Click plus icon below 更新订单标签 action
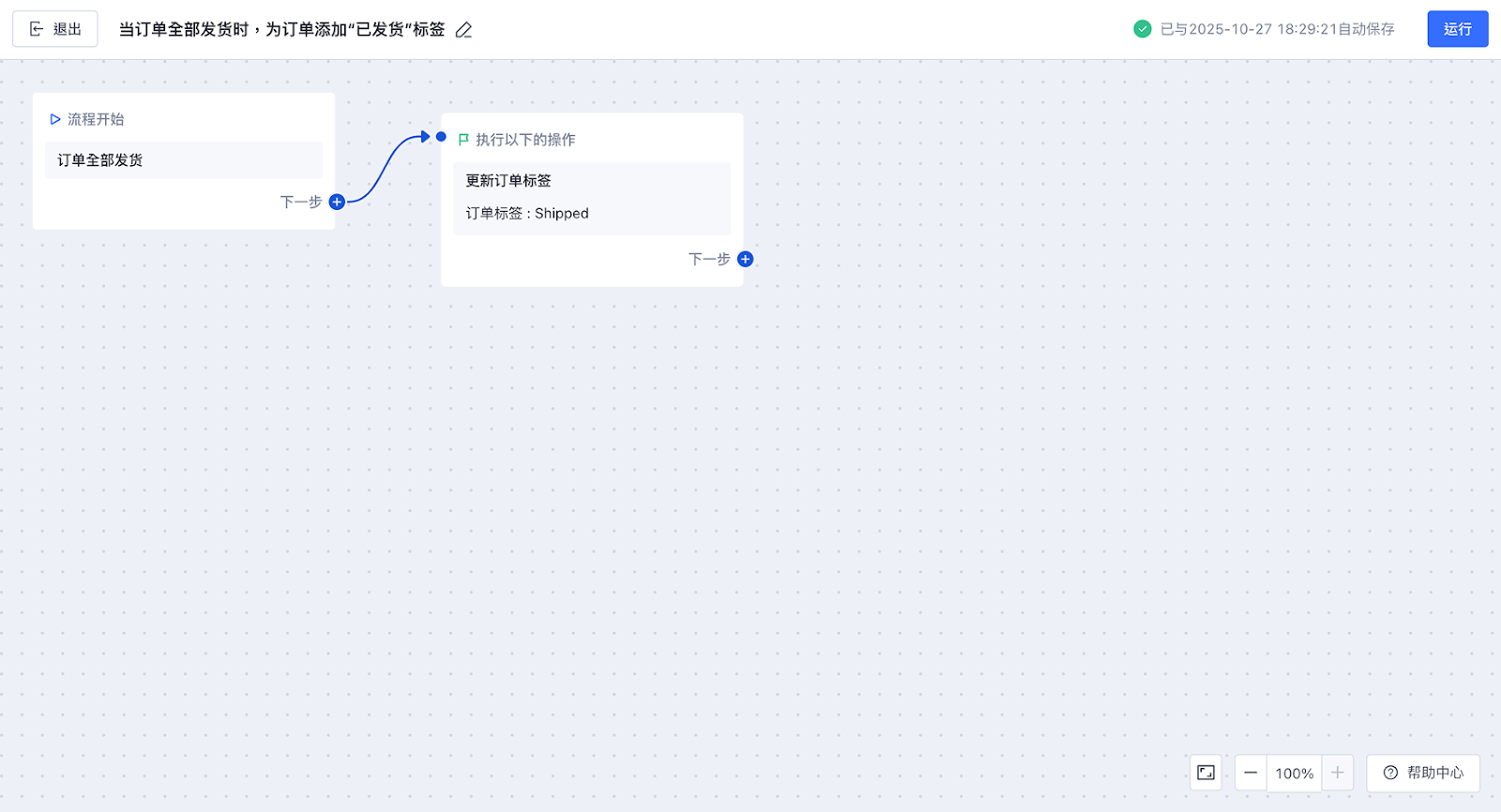This screenshot has height=812, width=1501. coord(745,259)
